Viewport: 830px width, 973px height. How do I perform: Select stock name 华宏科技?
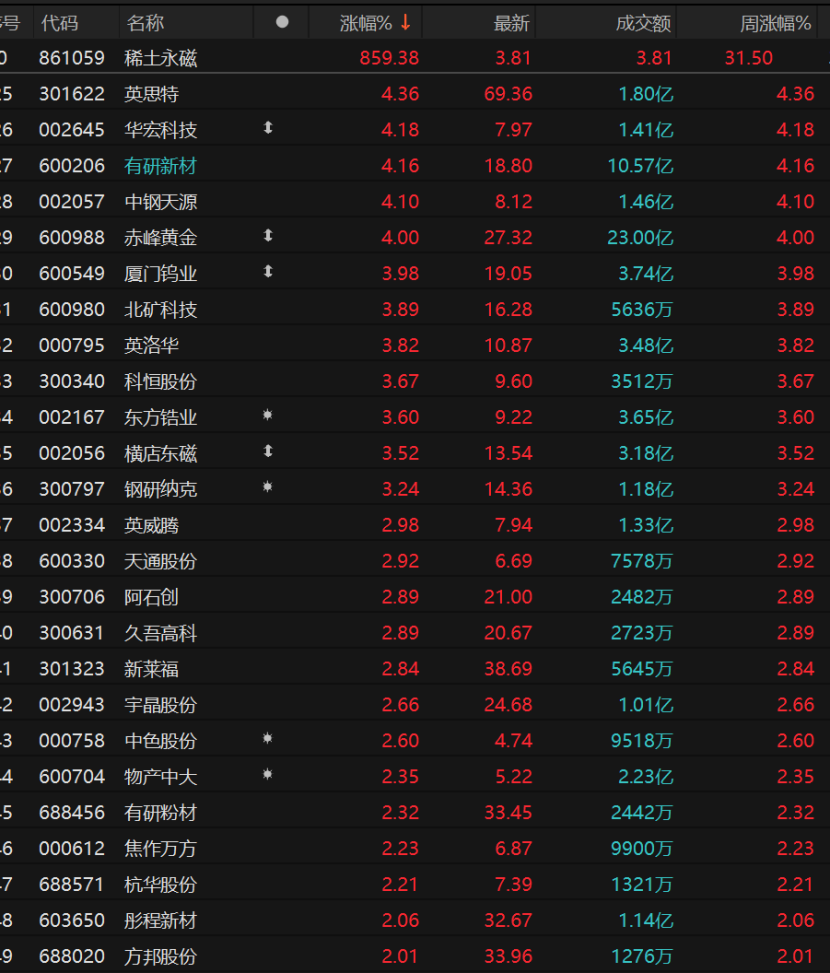(x=161, y=130)
